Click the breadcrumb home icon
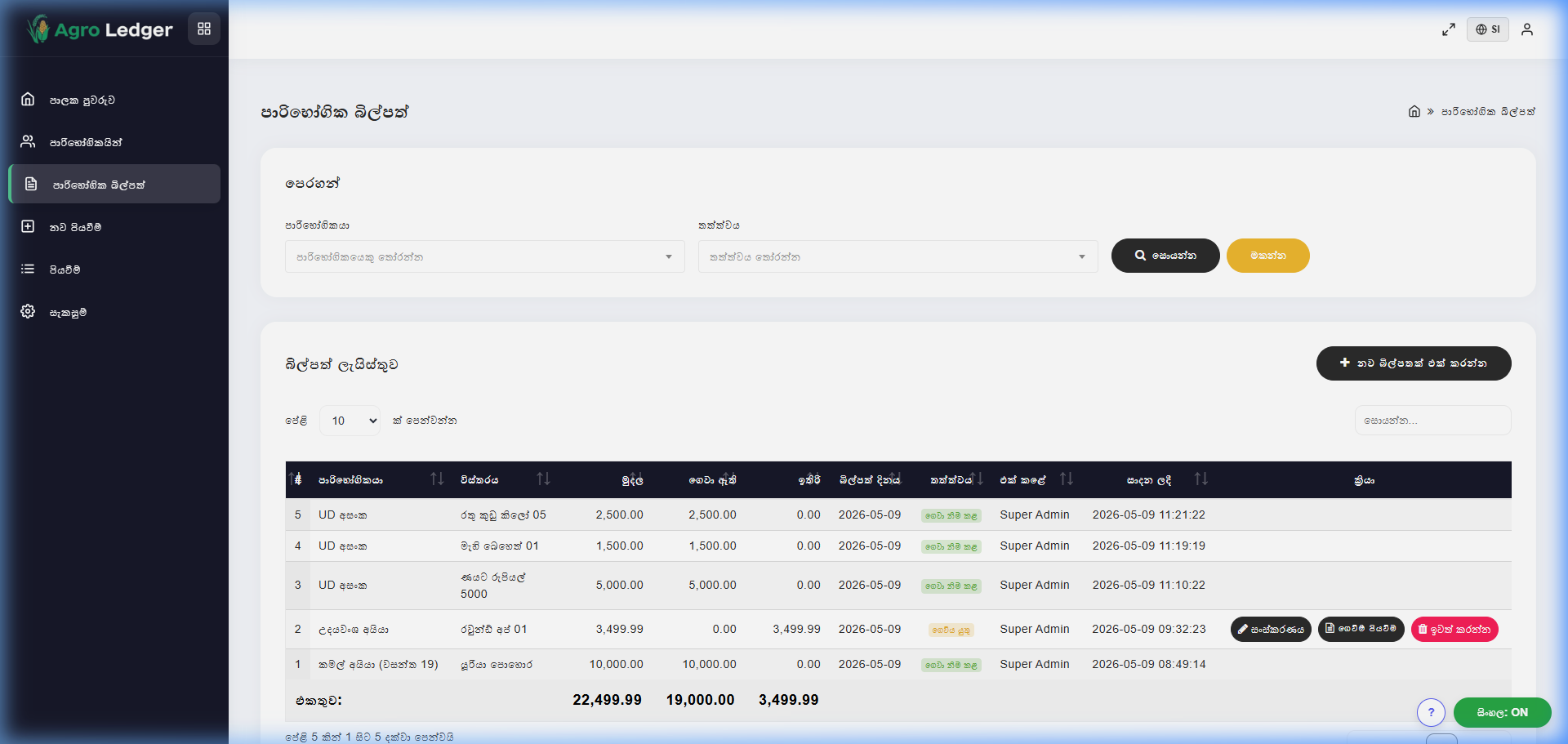This screenshot has width=1568, height=744. tap(1414, 112)
